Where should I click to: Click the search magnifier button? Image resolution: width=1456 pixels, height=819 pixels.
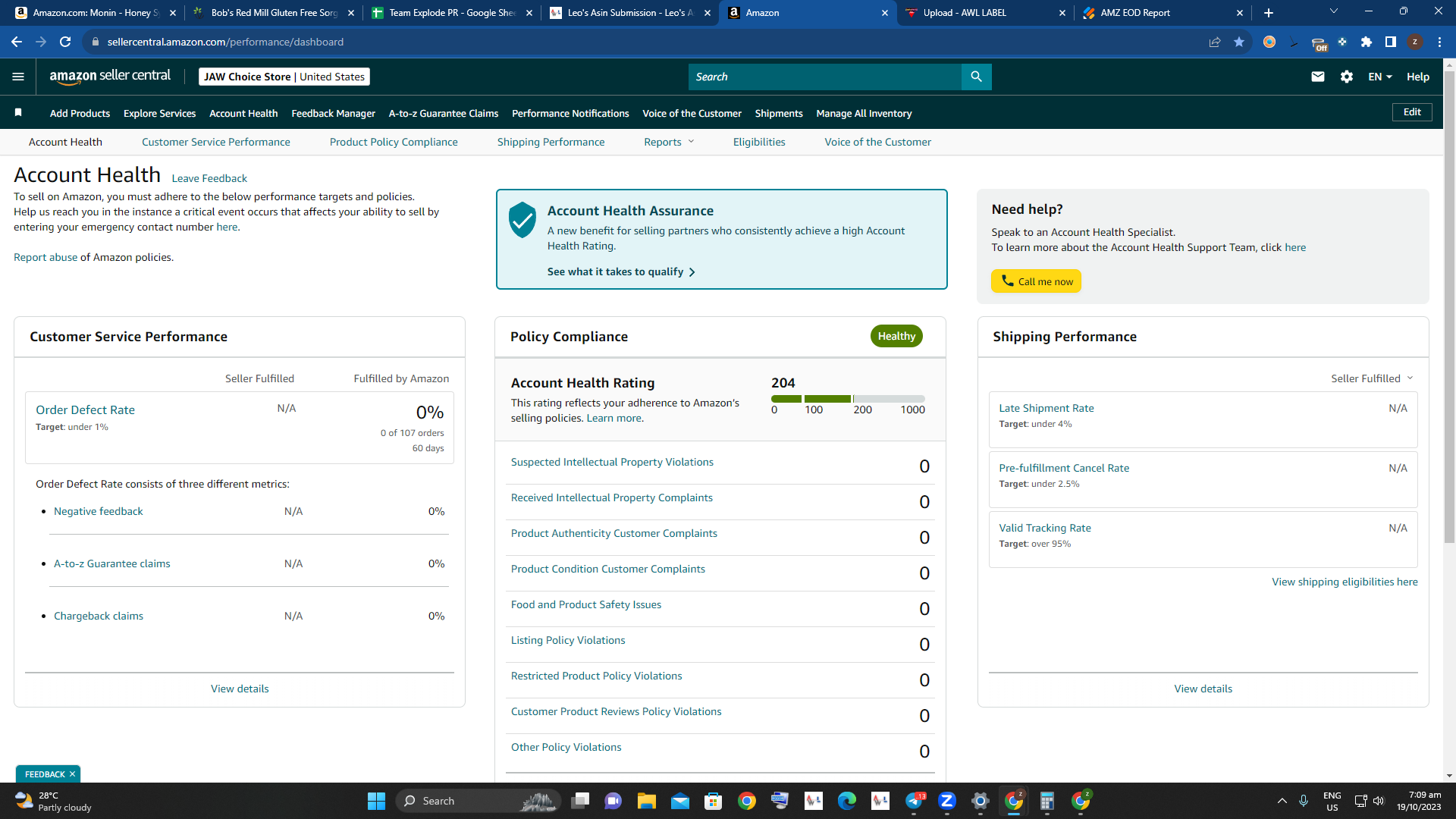pos(976,77)
